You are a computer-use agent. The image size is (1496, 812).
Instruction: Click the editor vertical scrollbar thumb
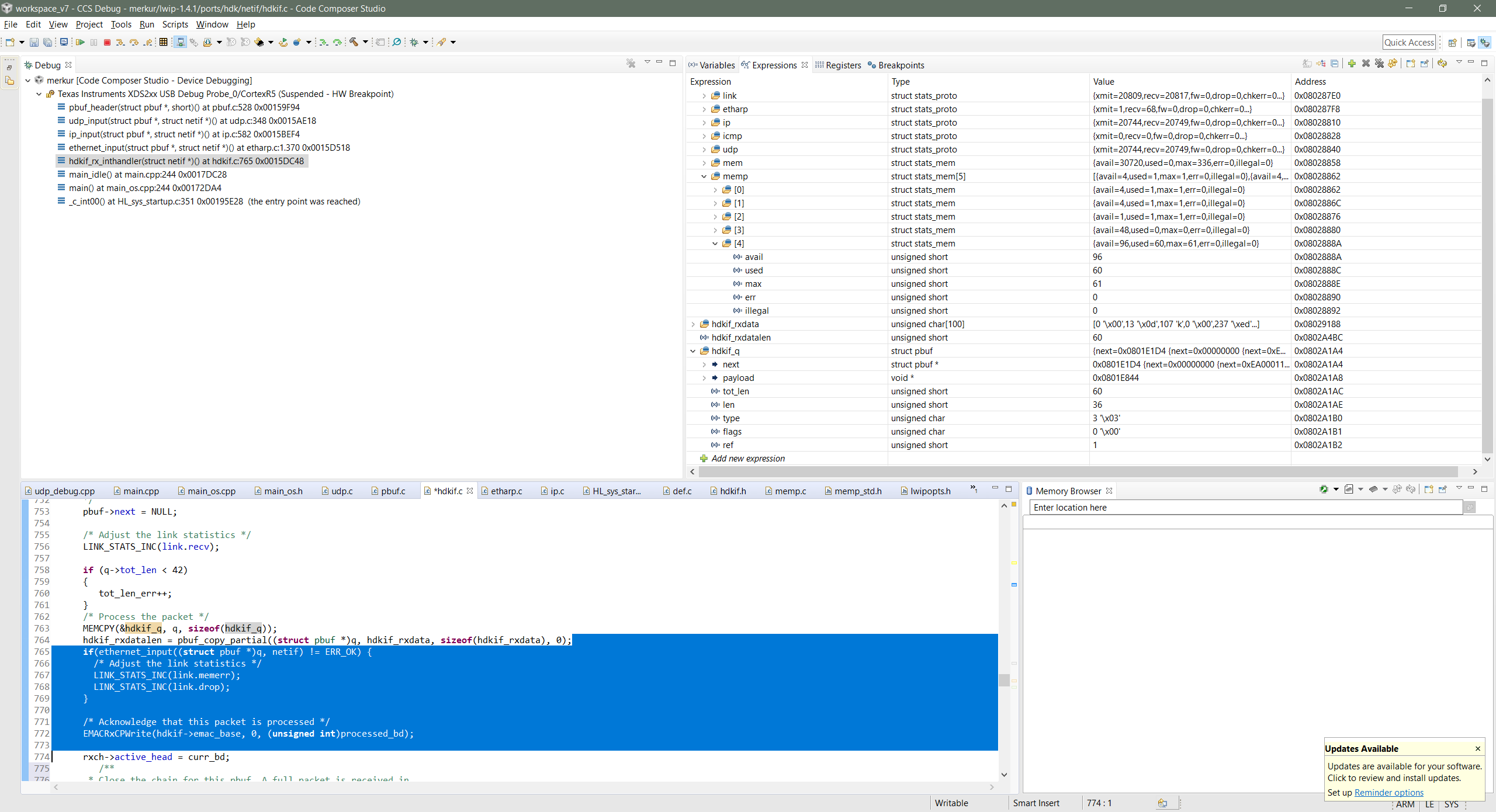1004,680
